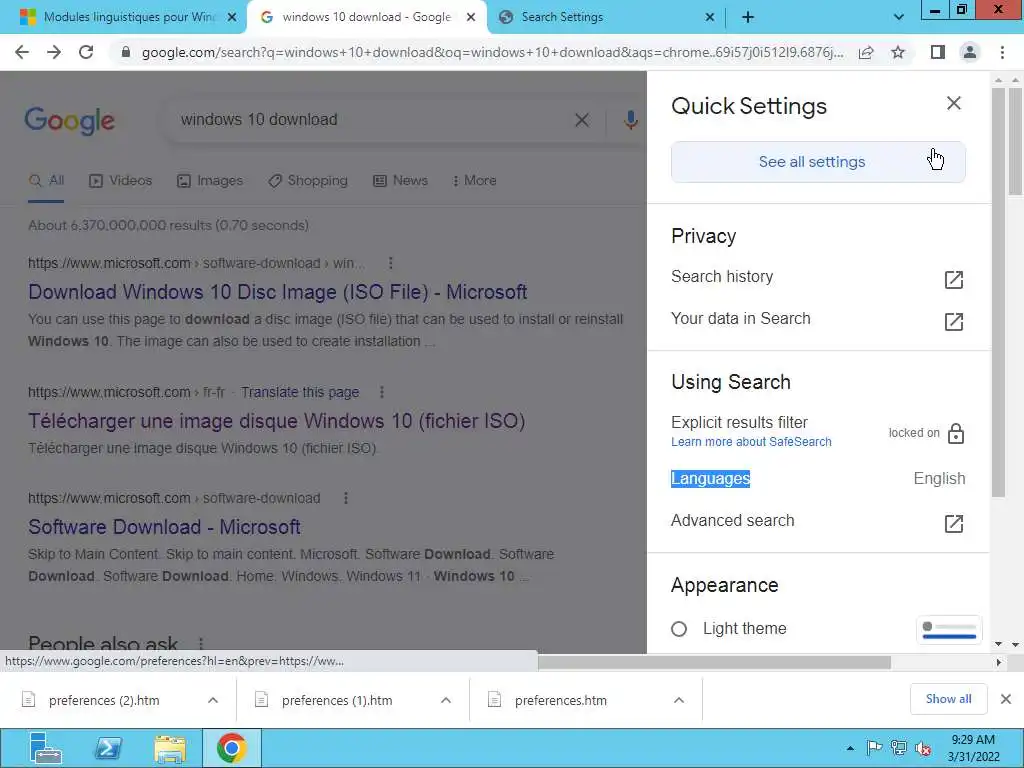Screen dimensions: 1024x768
Task: Expand preferences (1).htm download options
Action: (446, 700)
